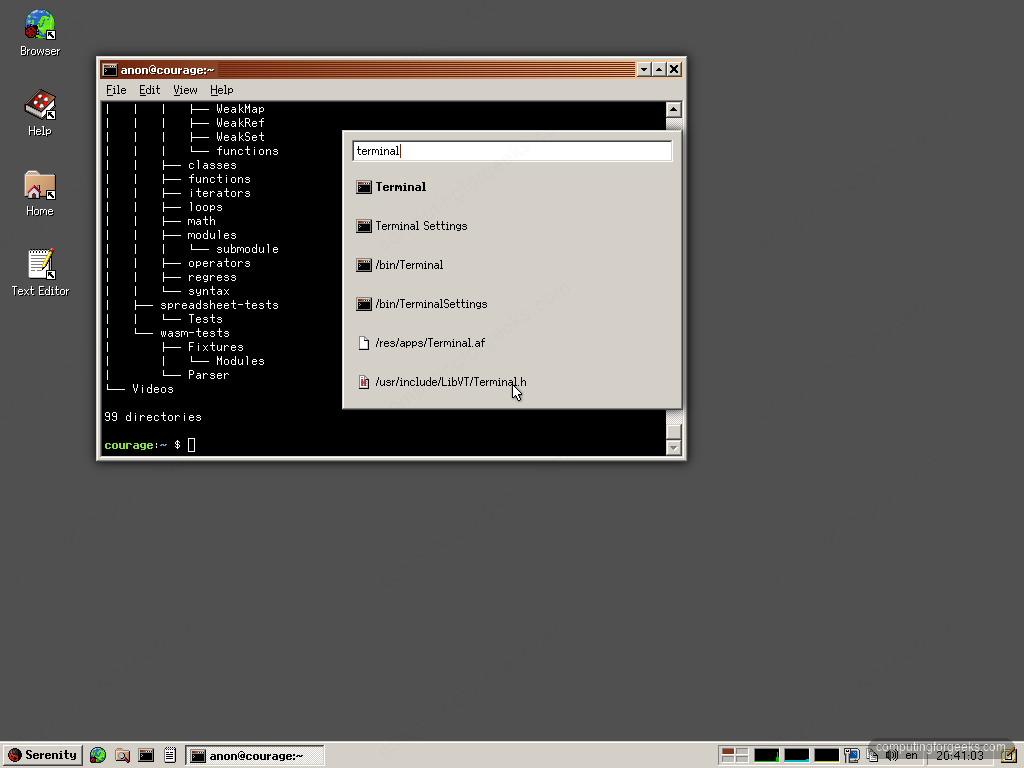Click the memory usage graph applet
The width and height of the screenshot is (1024, 768).
797,756
